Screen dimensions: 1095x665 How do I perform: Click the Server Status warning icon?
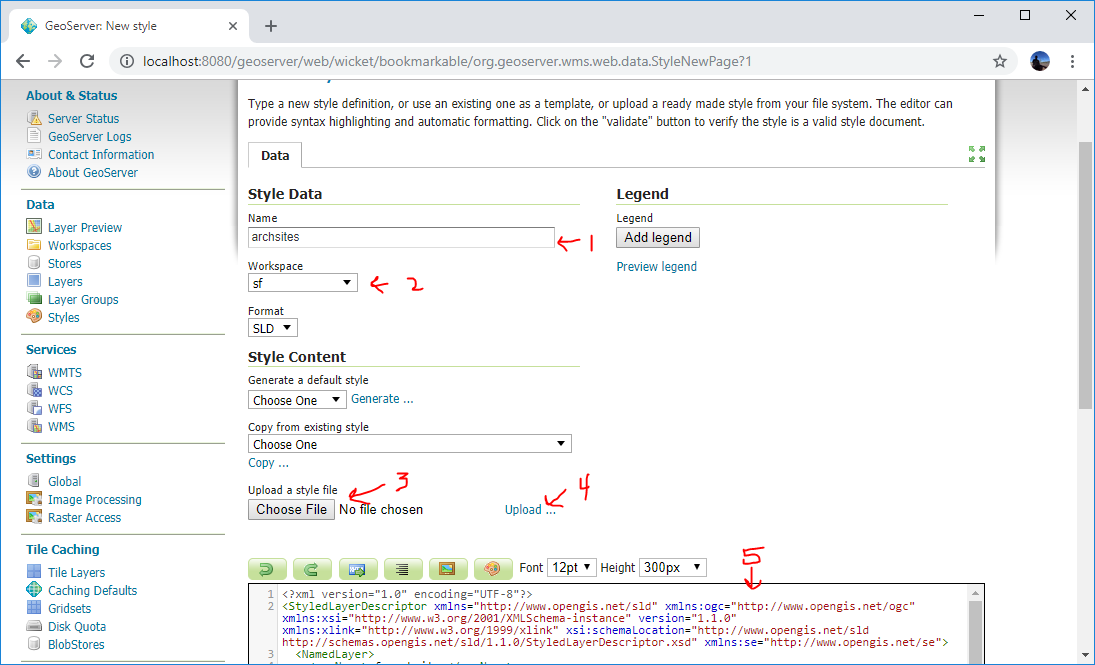(34, 118)
